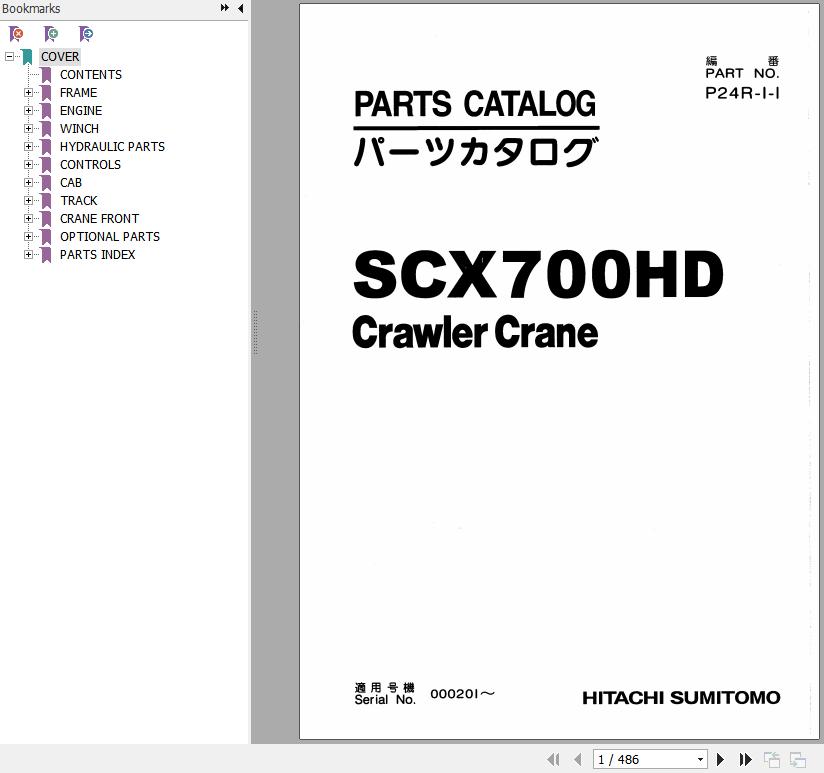824x773 pixels.
Task: Open the CRANE FRONT bookmark label
Action: 99,219
